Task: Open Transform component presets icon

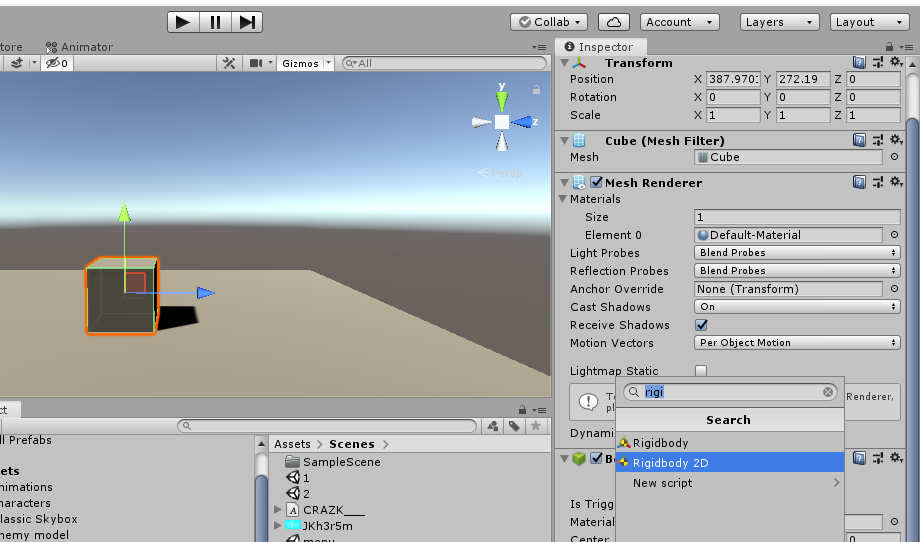Action: click(878, 62)
